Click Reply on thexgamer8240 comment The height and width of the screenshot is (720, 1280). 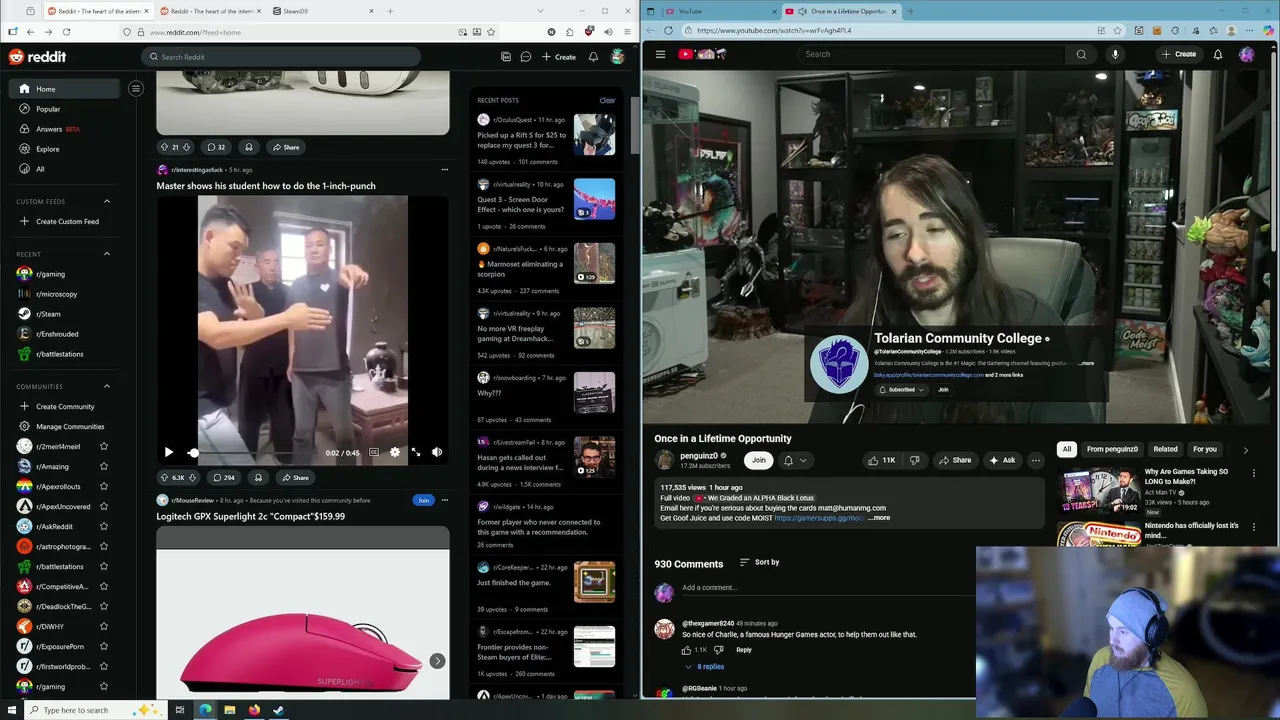(744, 650)
